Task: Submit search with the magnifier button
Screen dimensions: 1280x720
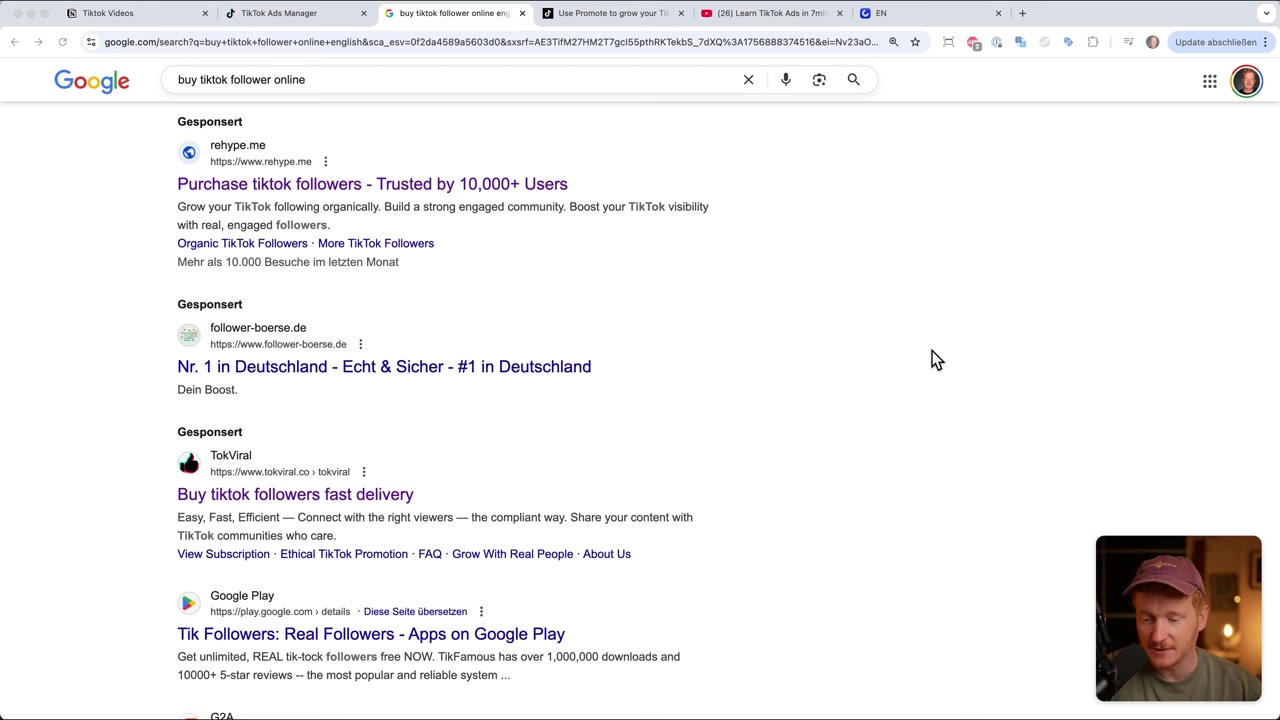Action: pos(853,80)
